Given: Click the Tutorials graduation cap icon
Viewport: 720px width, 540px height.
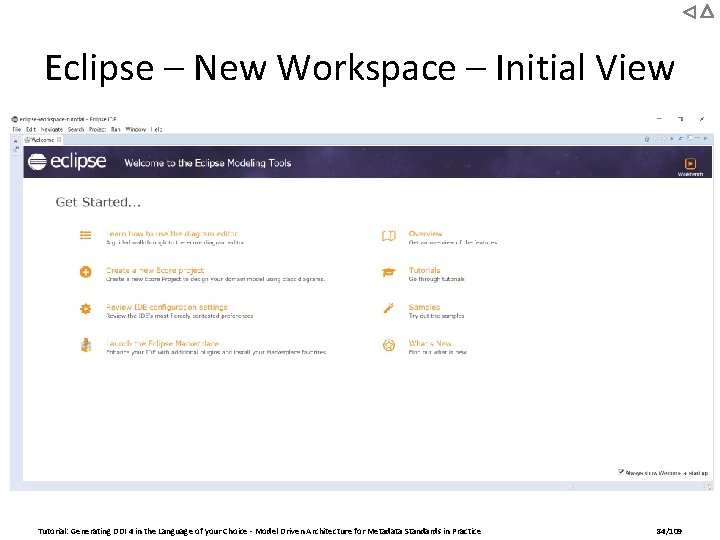Looking at the screenshot, I should (388, 272).
